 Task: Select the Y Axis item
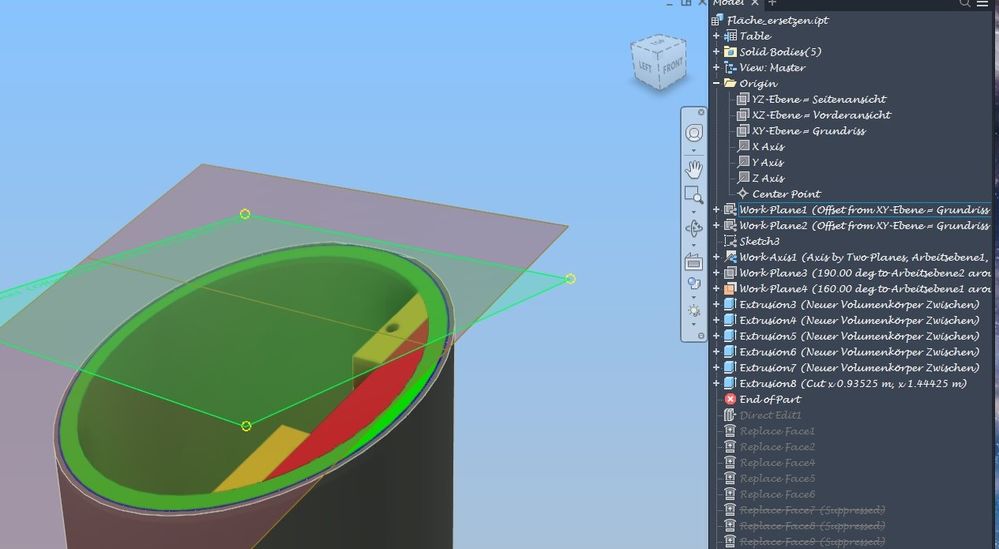[768, 162]
